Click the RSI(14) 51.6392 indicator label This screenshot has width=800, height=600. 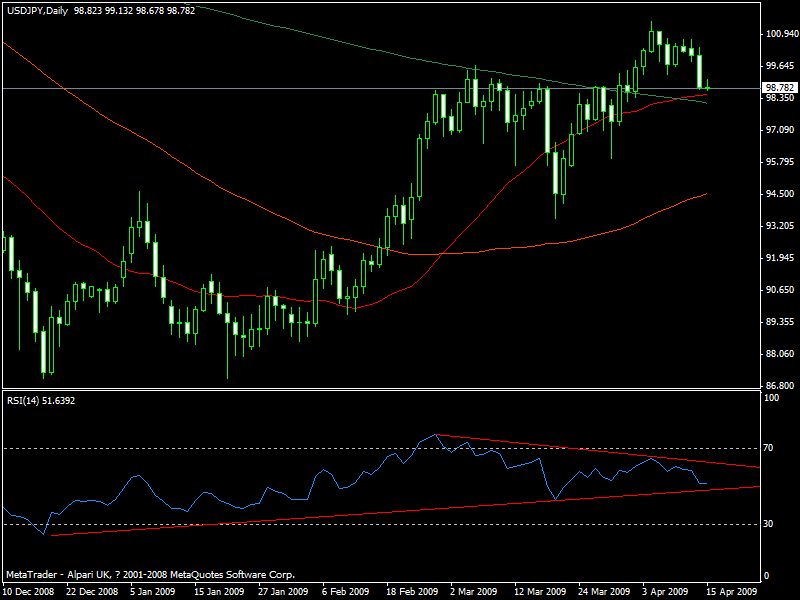40,400
